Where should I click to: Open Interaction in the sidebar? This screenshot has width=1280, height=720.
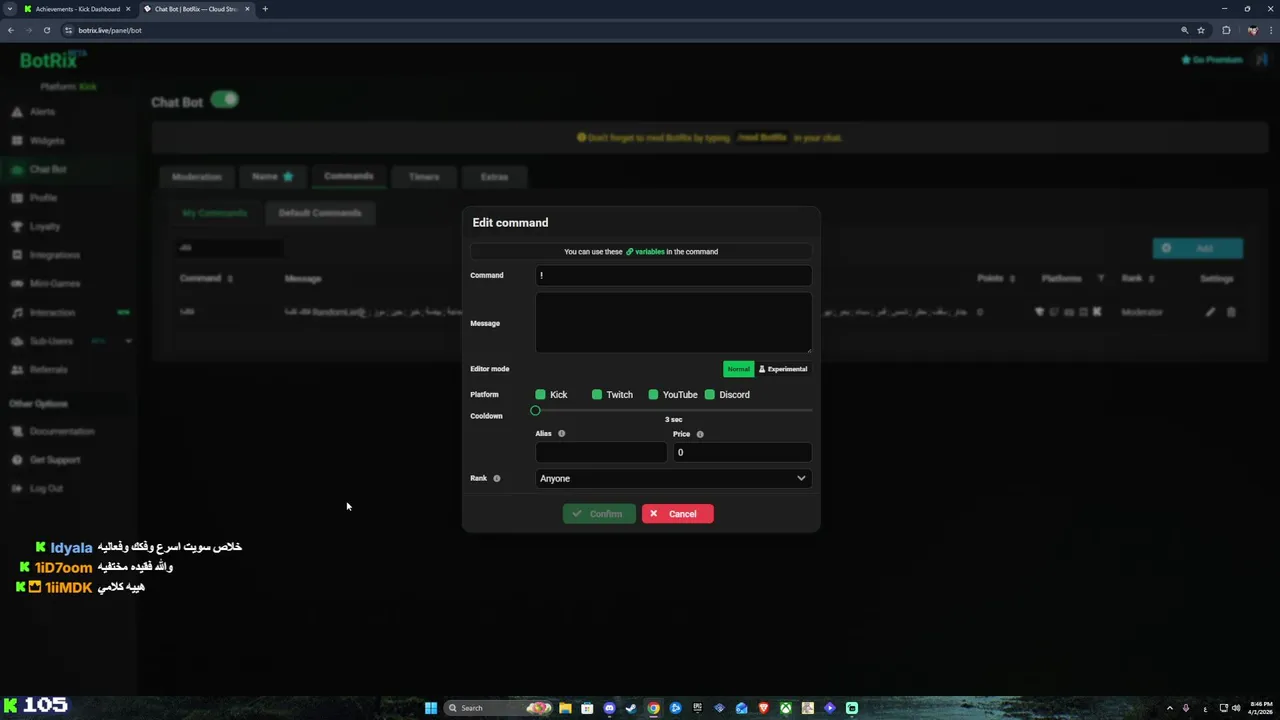click(x=52, y=313)
